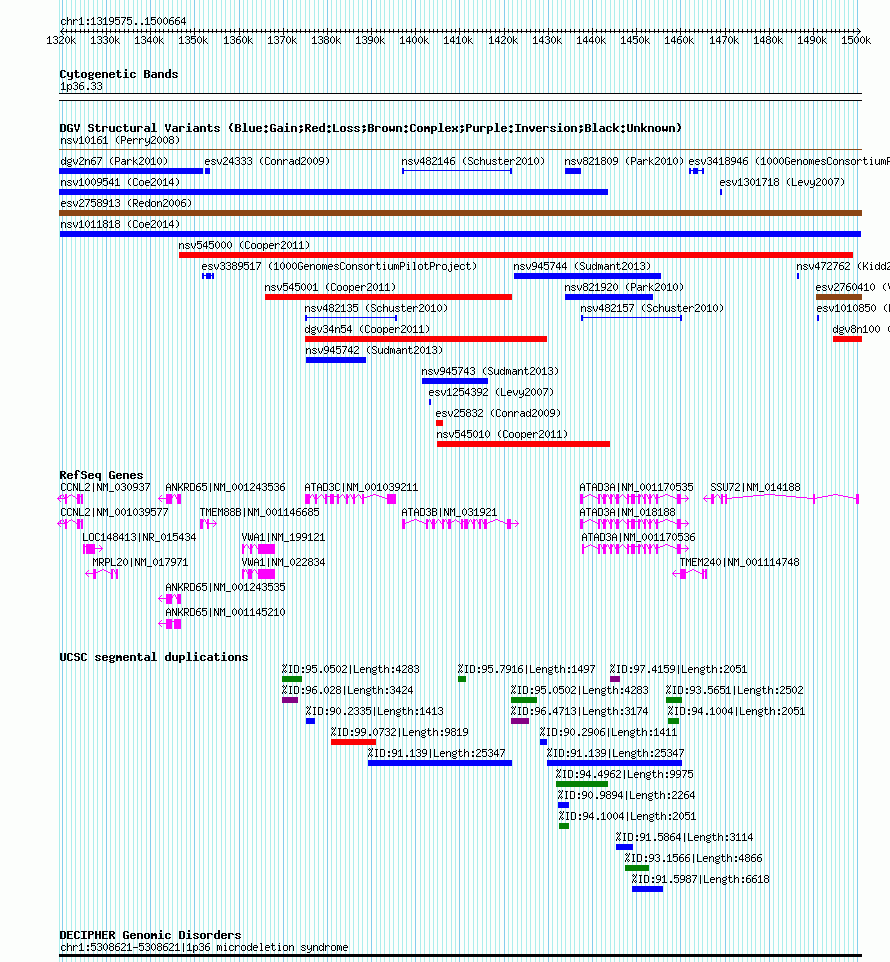Click TMEM88B|NM_001146685 gene label
Viewport: 890px width, 962px height.
coord(259,512)
